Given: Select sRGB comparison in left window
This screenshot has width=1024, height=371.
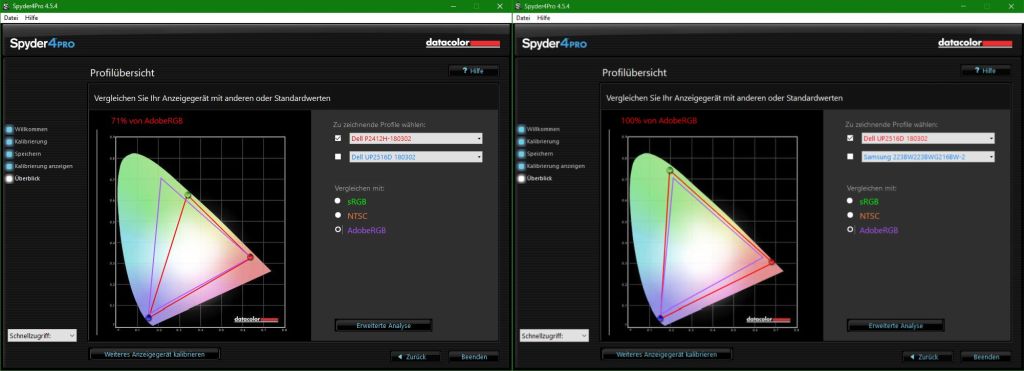Looking at the screenshot, I should click(x=338, y=201).
